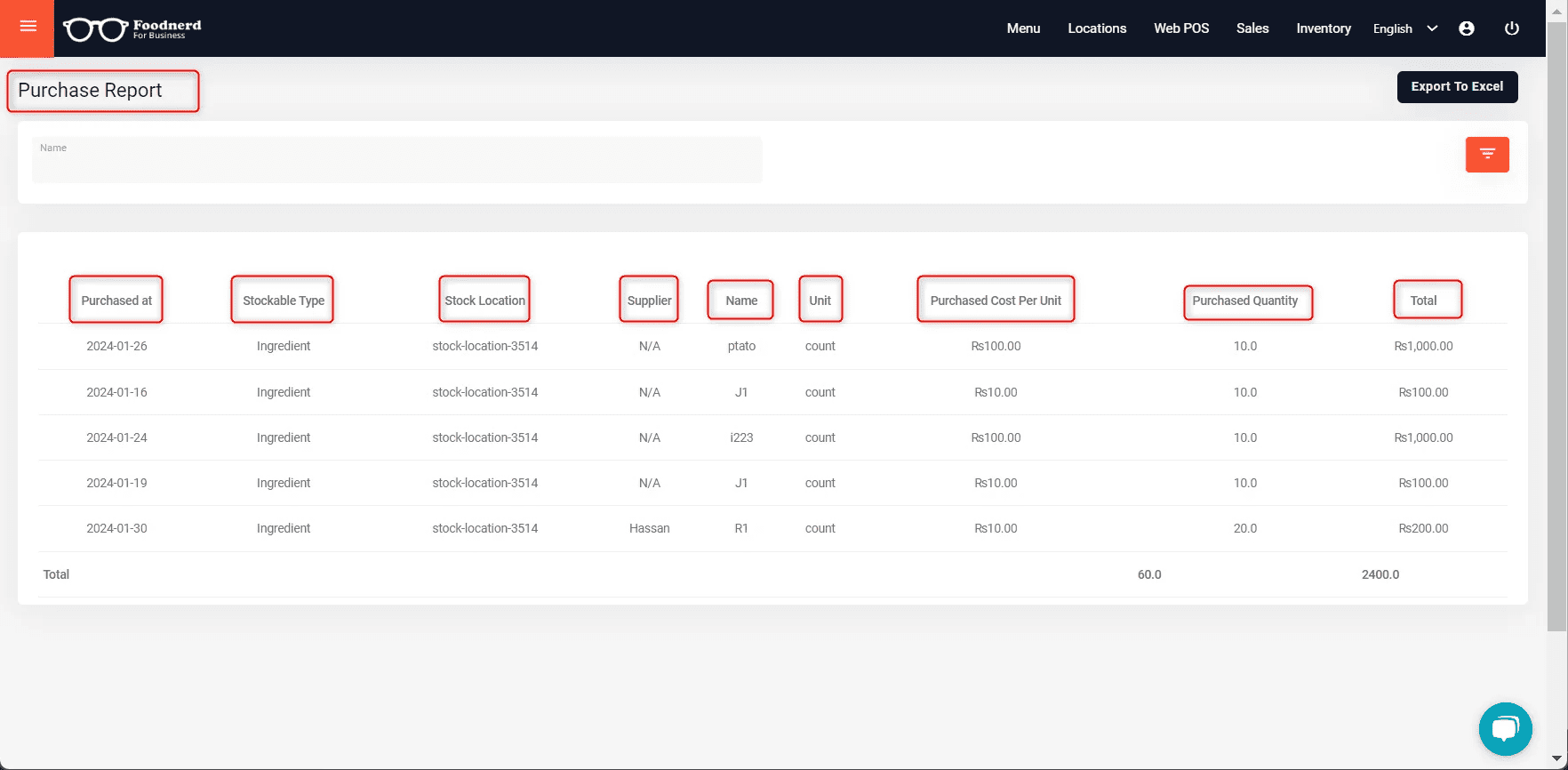This screenshot has height=770, width=1568.
Task: Focus the Name search field
Action: point(397,160)
